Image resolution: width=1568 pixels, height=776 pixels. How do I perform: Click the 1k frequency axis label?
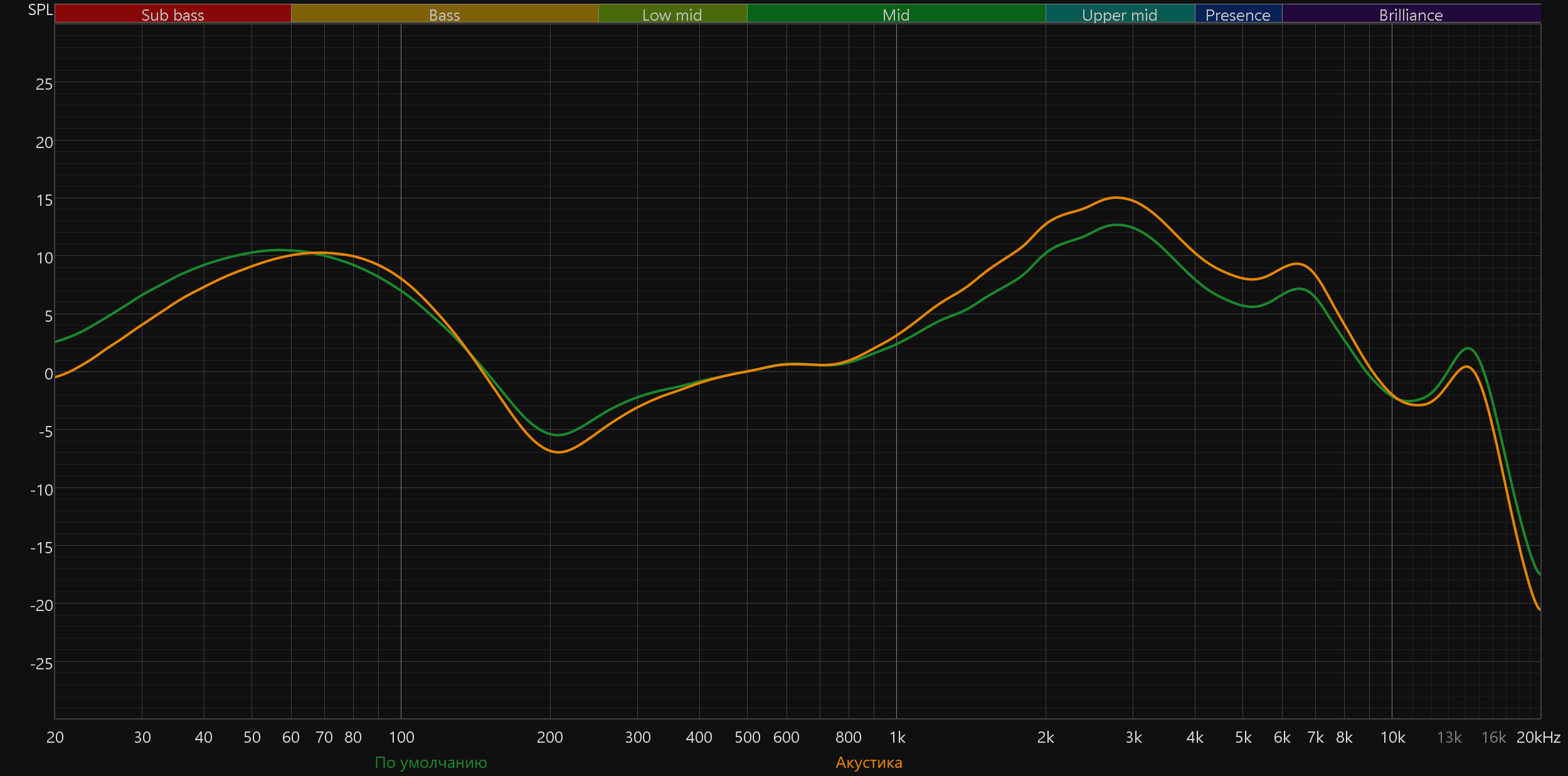pyautogui.click(x=897, y=737)
